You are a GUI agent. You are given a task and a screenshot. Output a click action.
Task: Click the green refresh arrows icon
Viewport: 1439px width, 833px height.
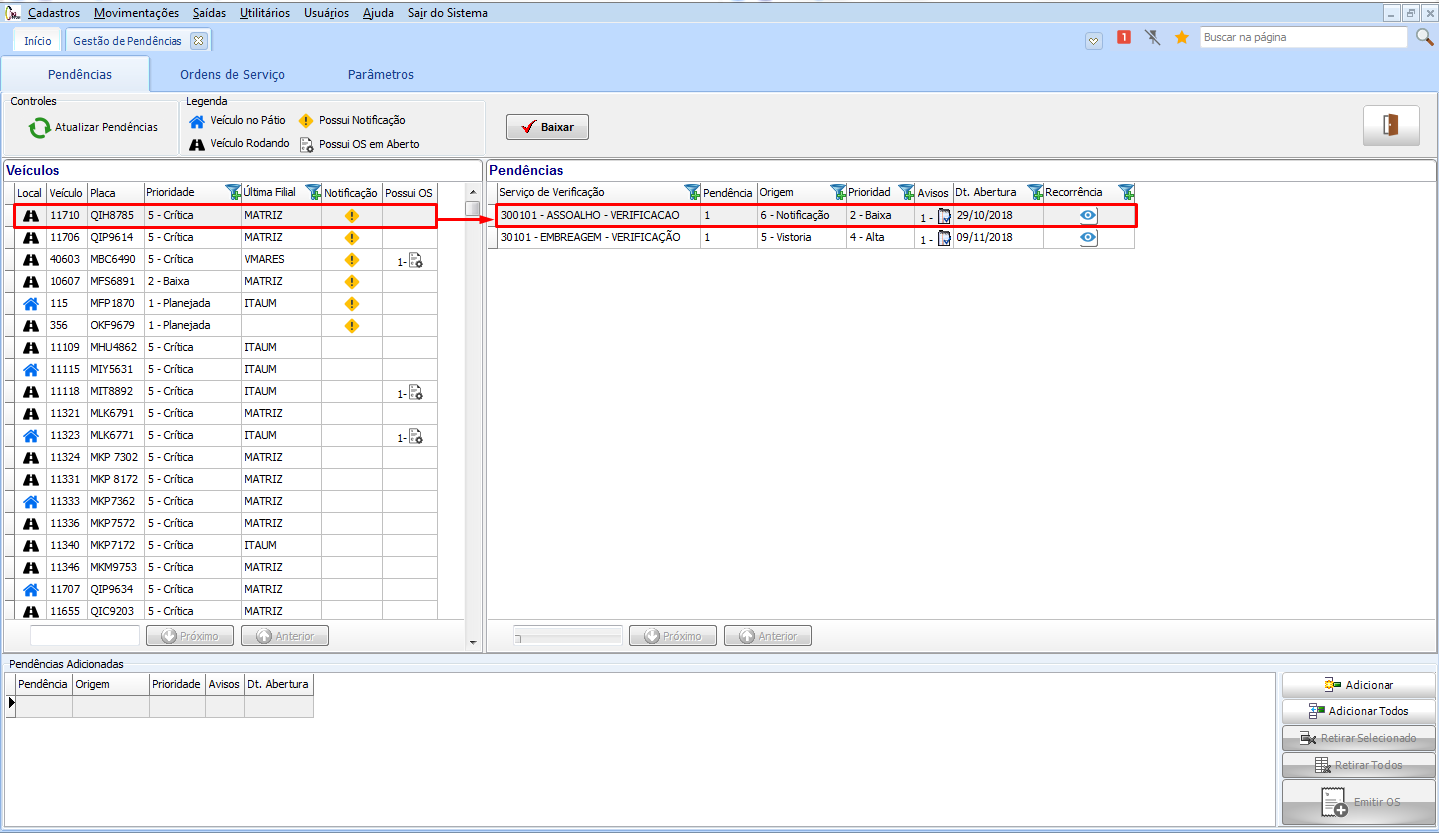(39, 128)
